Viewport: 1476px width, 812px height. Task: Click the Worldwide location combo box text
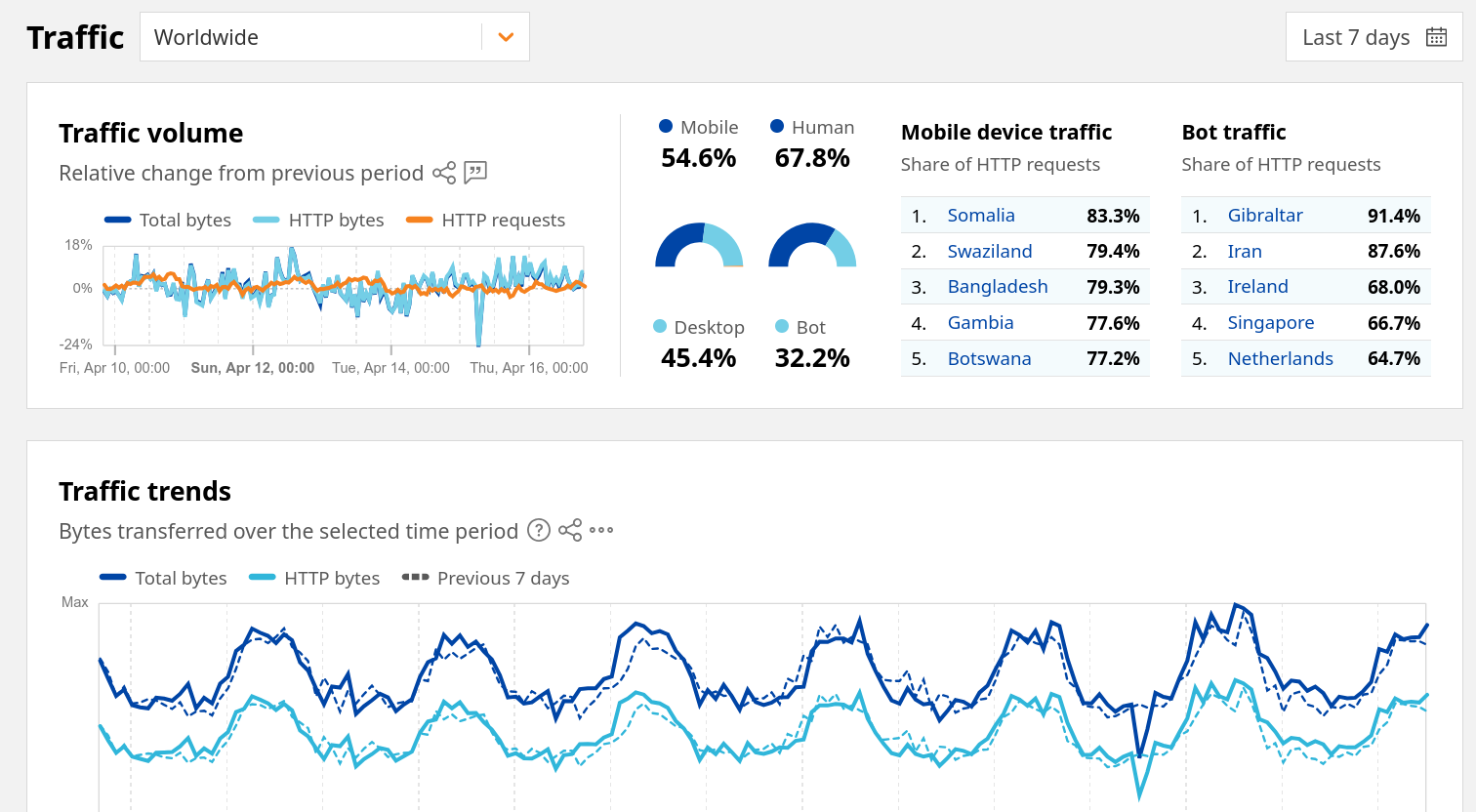click(x=207, y=37)
